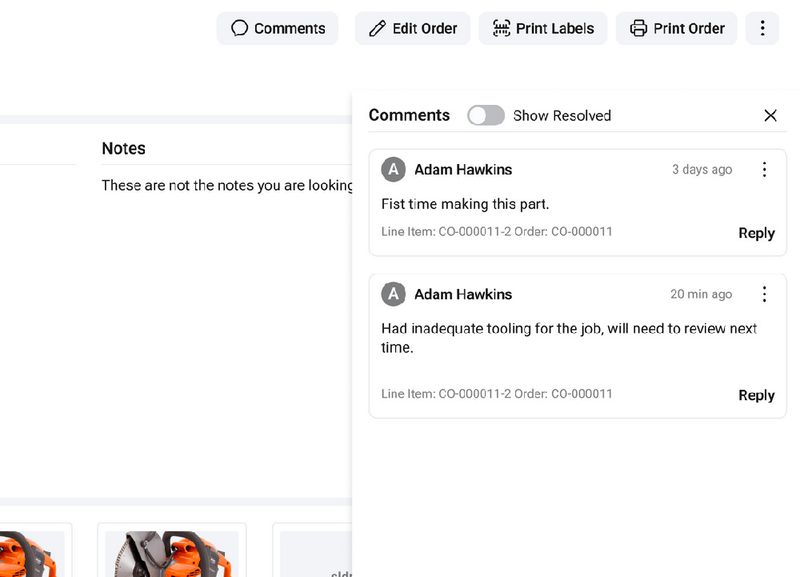Select the circular saw product thumbnail

(x=170, y=552)
